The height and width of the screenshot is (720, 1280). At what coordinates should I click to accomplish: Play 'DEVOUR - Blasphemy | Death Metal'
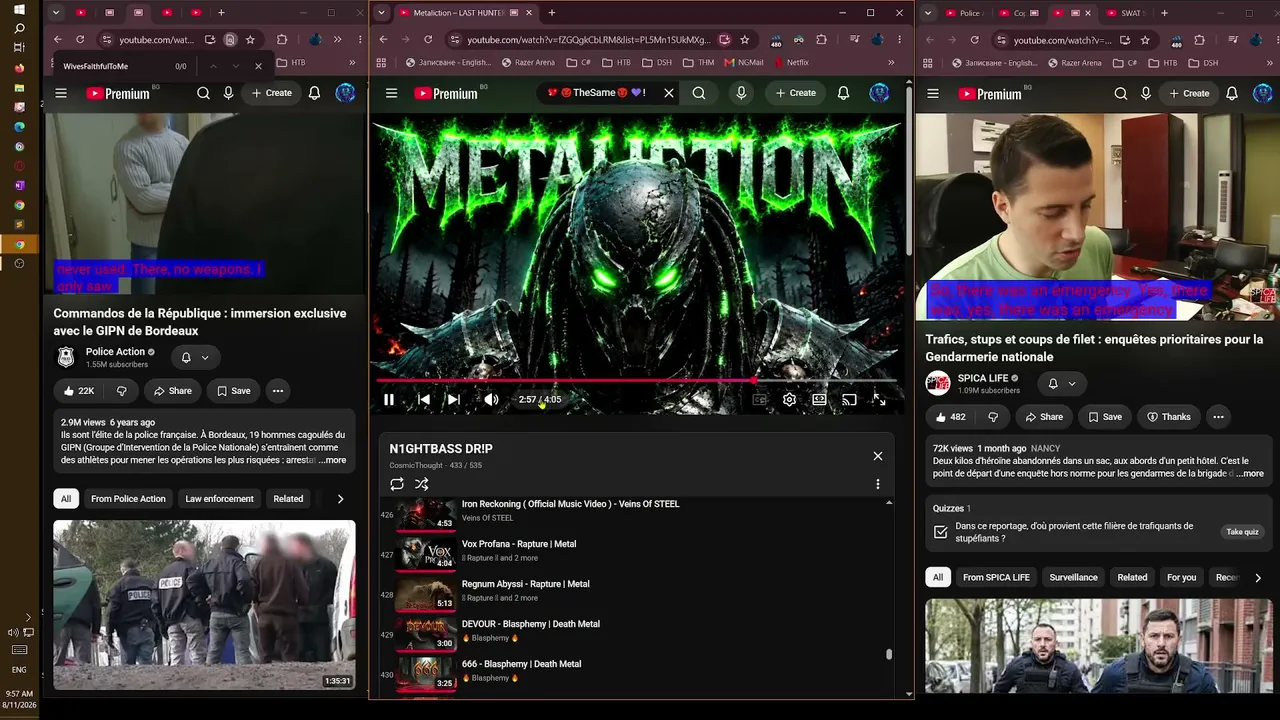pos(531,624)
